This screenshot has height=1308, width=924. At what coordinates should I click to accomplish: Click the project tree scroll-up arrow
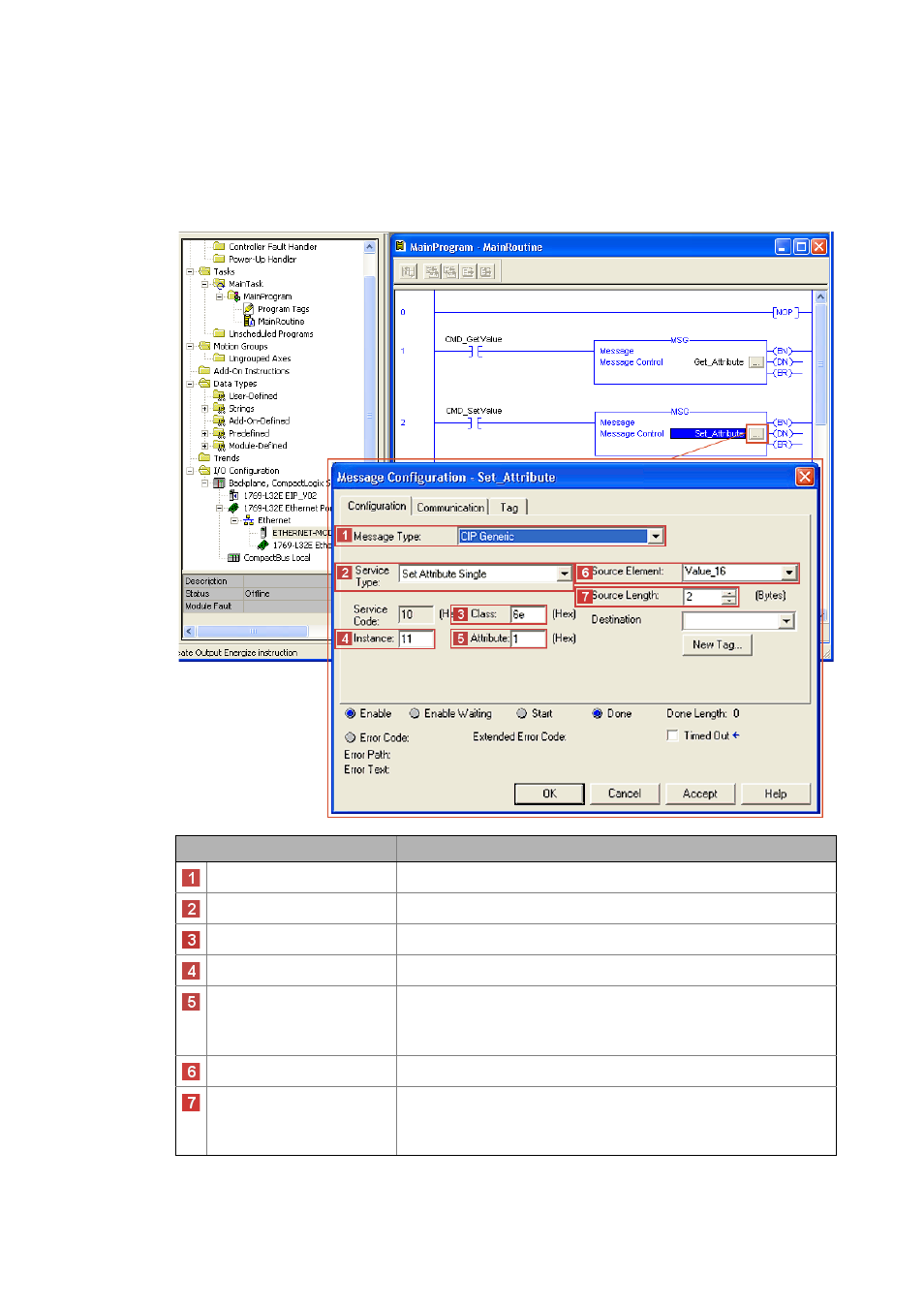(x=369, y=247)
